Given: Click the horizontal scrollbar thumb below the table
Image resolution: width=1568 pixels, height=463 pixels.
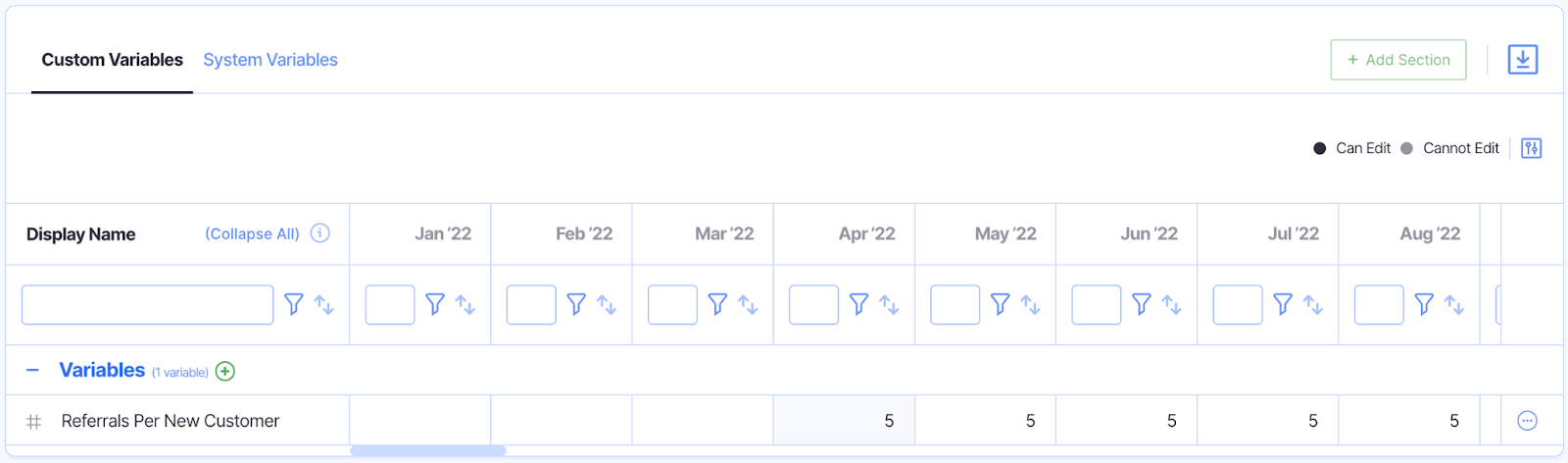Looking at the screenshot, I should (428, 451).
